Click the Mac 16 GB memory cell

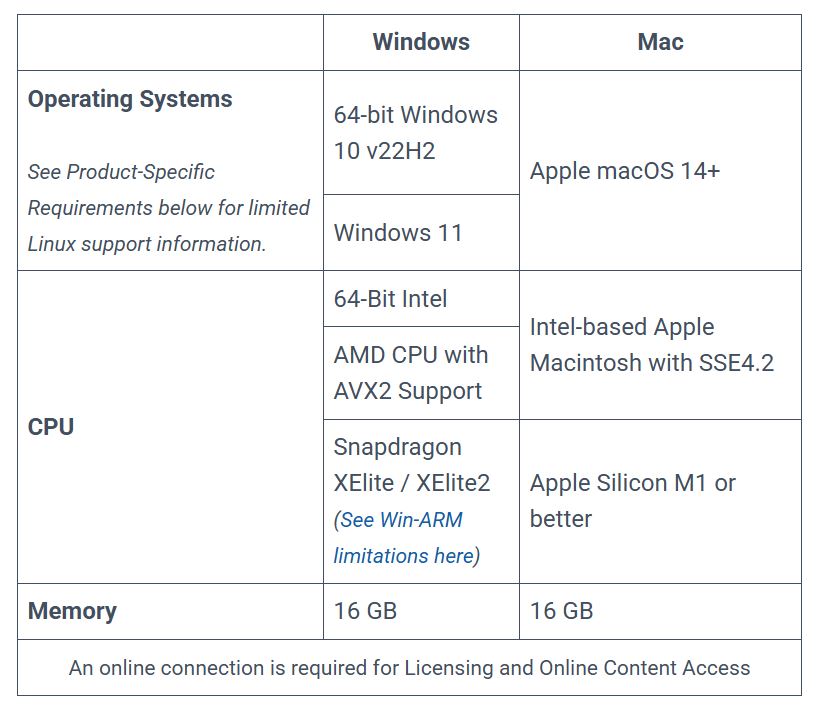[660, 611]
